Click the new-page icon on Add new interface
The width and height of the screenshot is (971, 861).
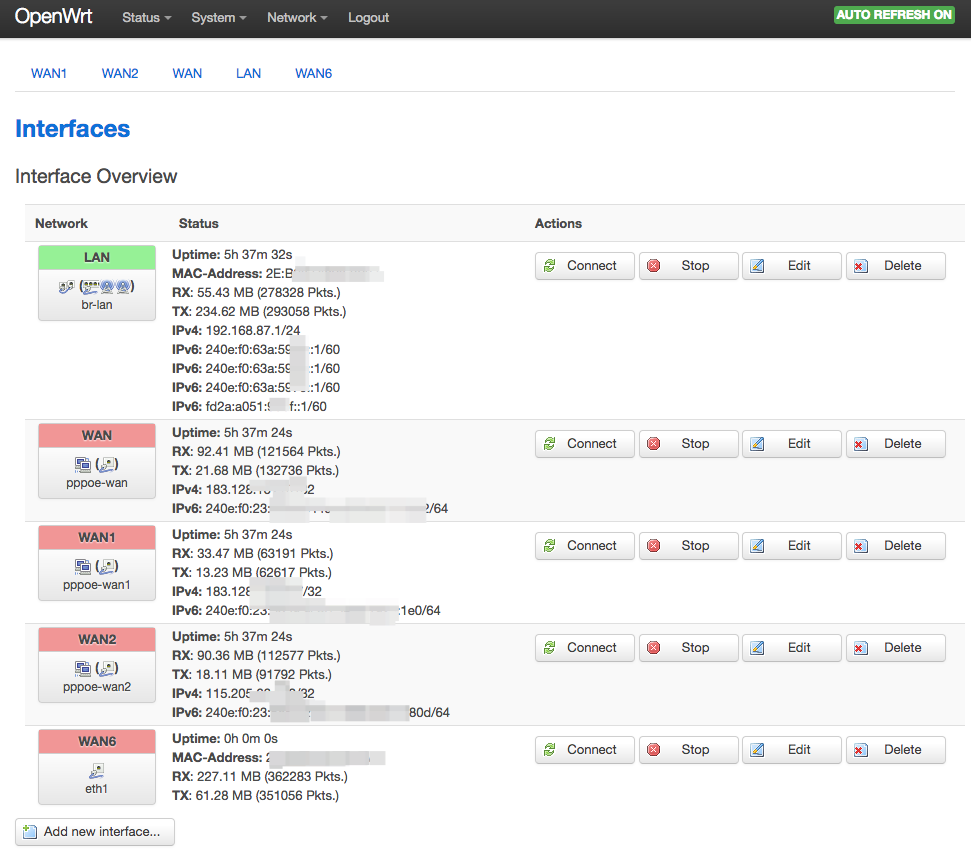tap(30, 832)
